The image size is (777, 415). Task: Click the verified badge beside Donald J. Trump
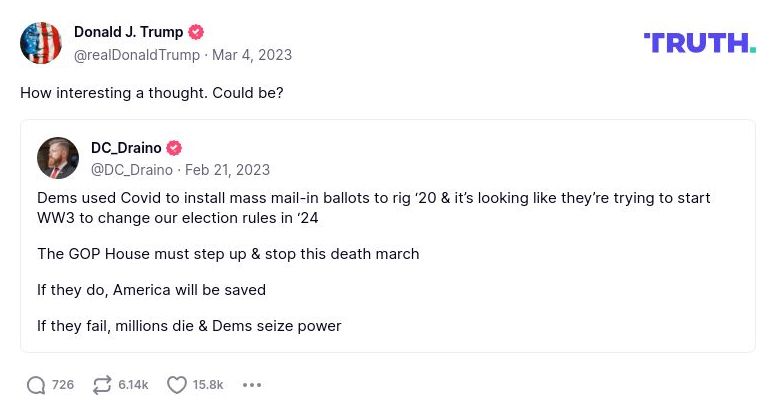(197, 32)
